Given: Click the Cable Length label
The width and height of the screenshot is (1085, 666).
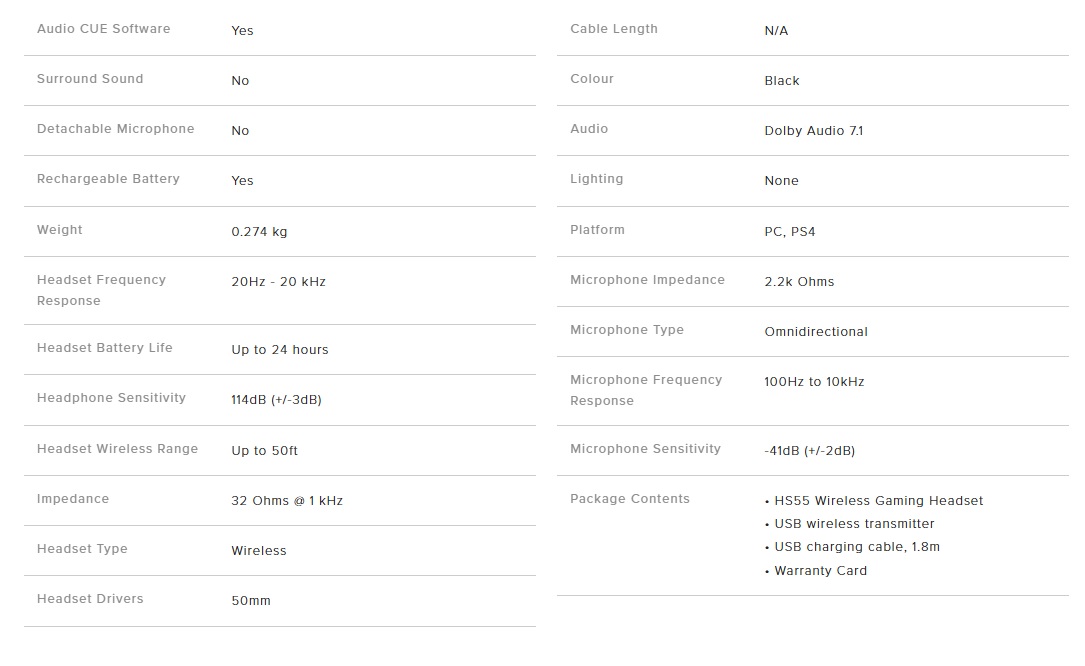Looking at the screenshot, I should pyautogui.click(x=614, y=29).
